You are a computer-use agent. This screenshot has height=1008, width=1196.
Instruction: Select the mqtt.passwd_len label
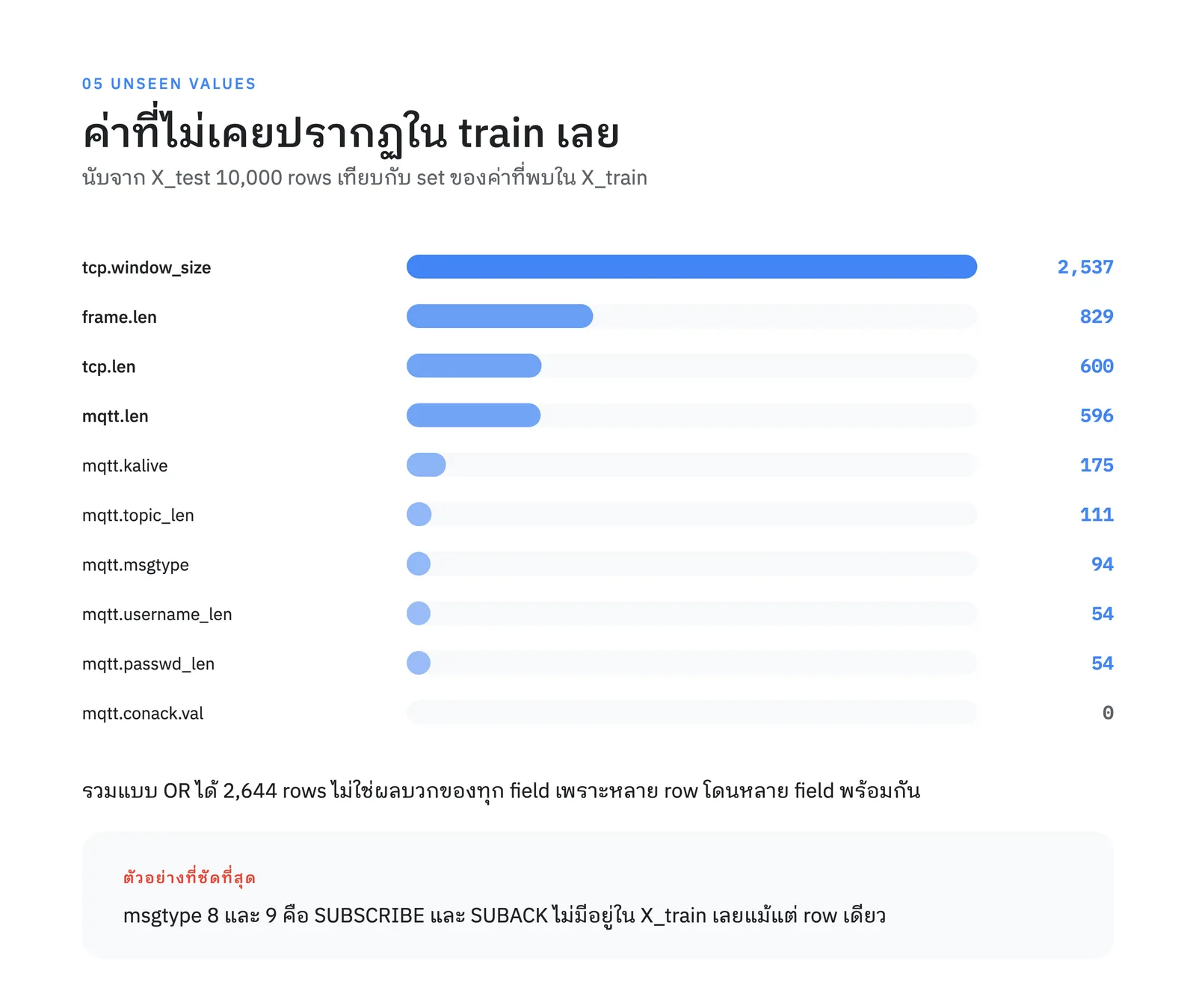pos(148,664)
